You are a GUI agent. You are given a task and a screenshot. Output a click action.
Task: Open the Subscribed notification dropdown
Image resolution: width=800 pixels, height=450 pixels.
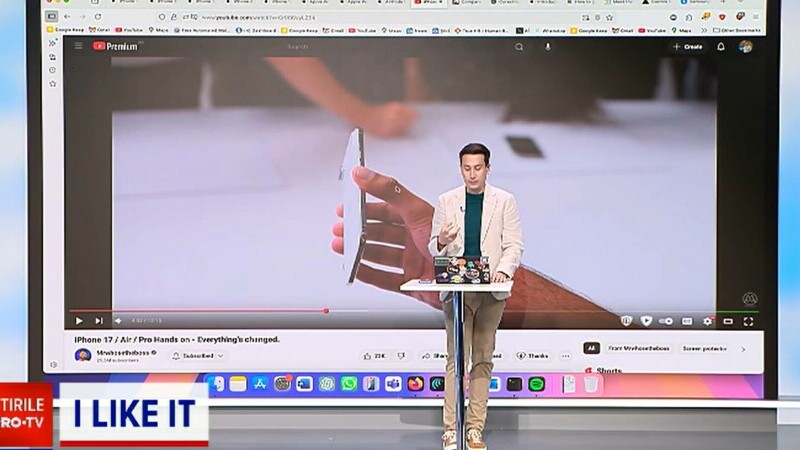point(198,355)
